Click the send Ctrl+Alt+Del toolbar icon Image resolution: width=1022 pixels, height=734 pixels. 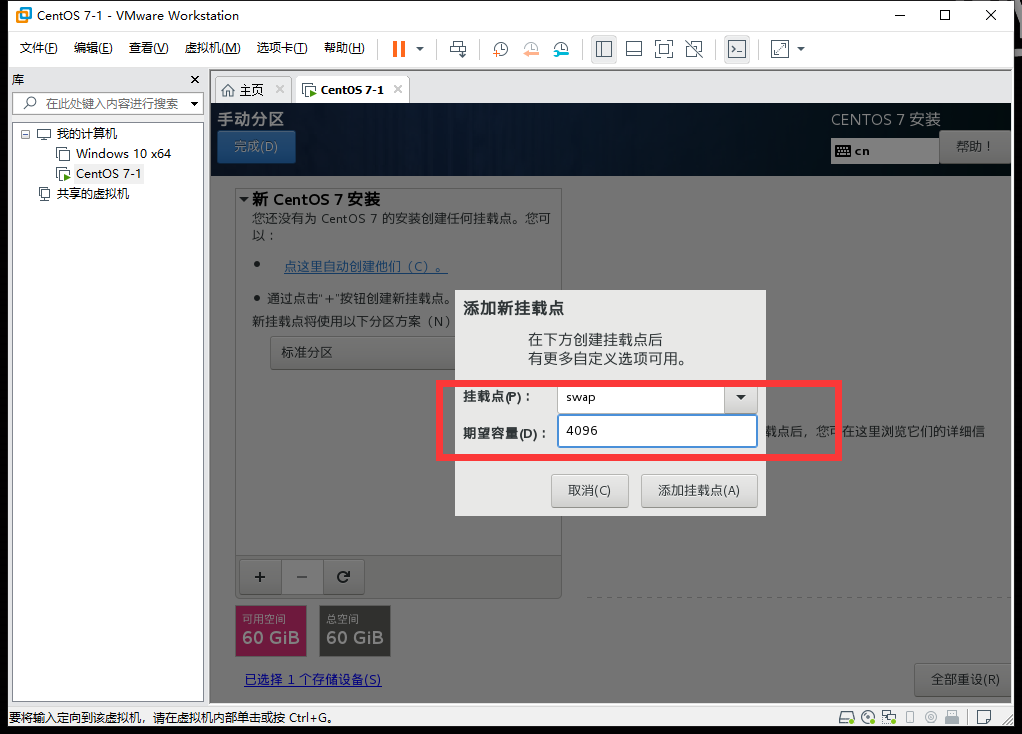pyautogui.click(x=458, y=49)
